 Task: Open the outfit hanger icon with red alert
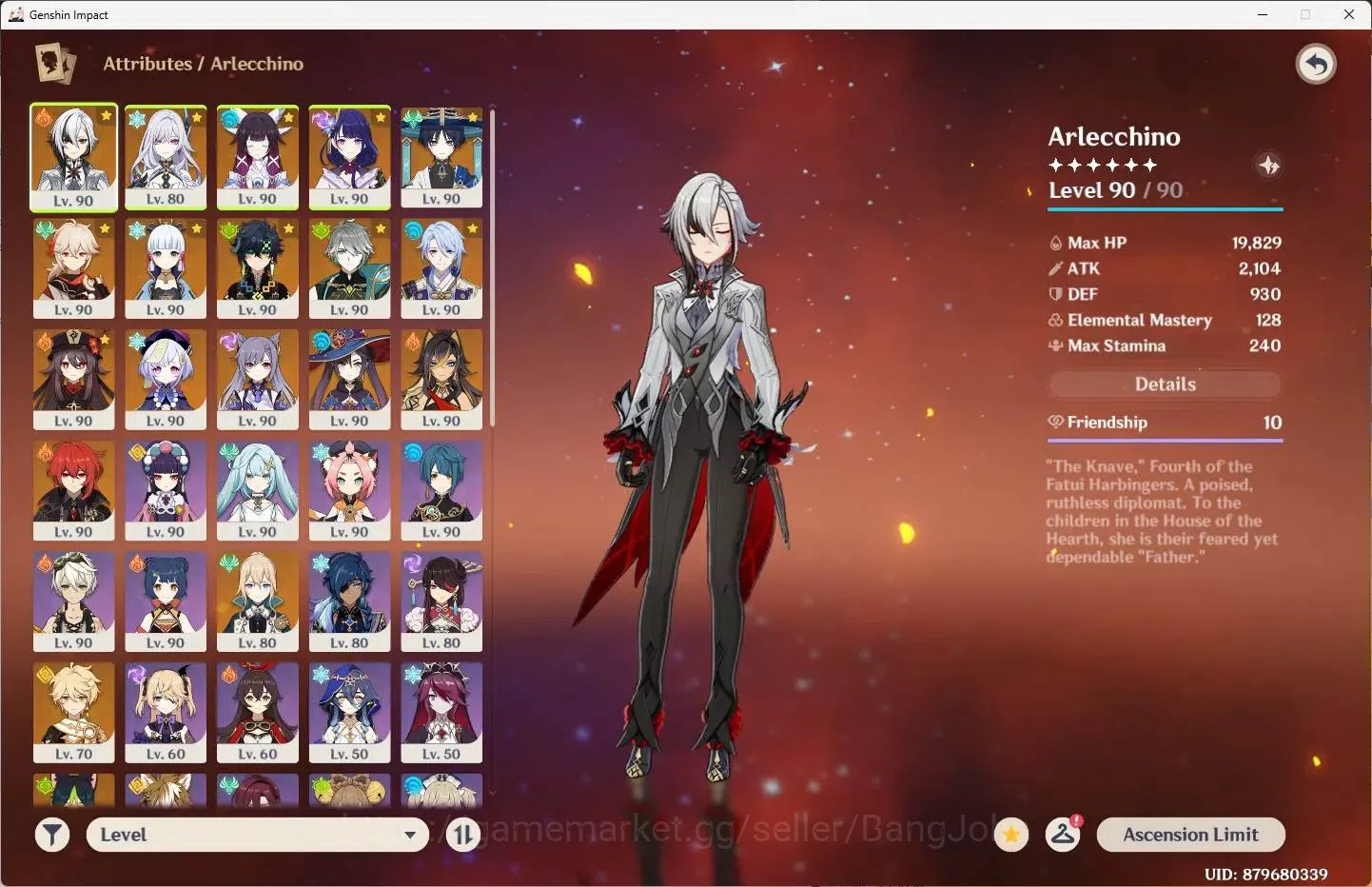(x=1063, y=835)
